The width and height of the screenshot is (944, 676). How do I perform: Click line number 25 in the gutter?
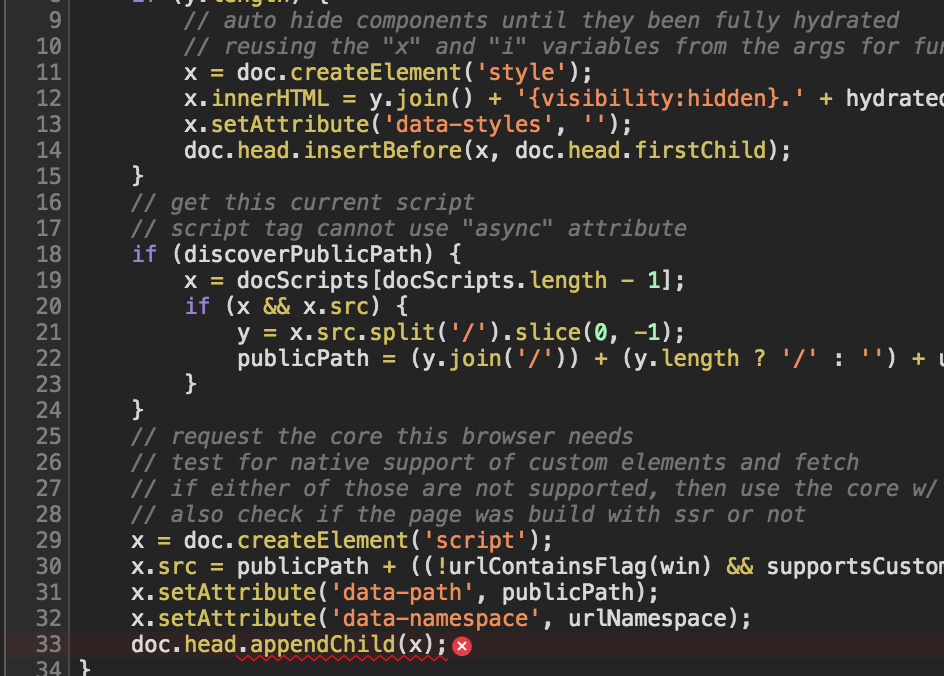pyautogui.click(x=49, y=436)
